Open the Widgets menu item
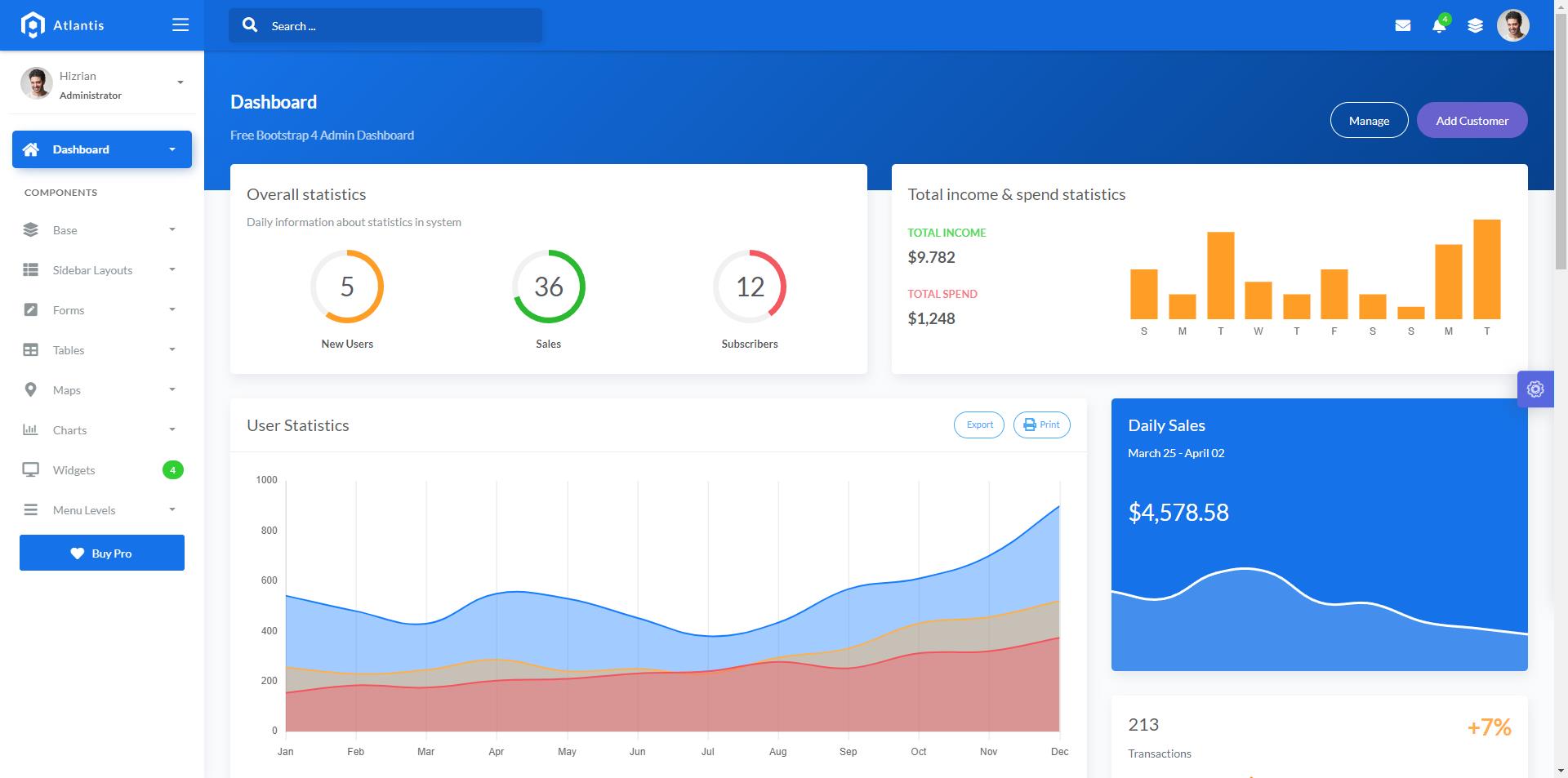Screen dimensions: 1568x778 (x=102, y=469)
